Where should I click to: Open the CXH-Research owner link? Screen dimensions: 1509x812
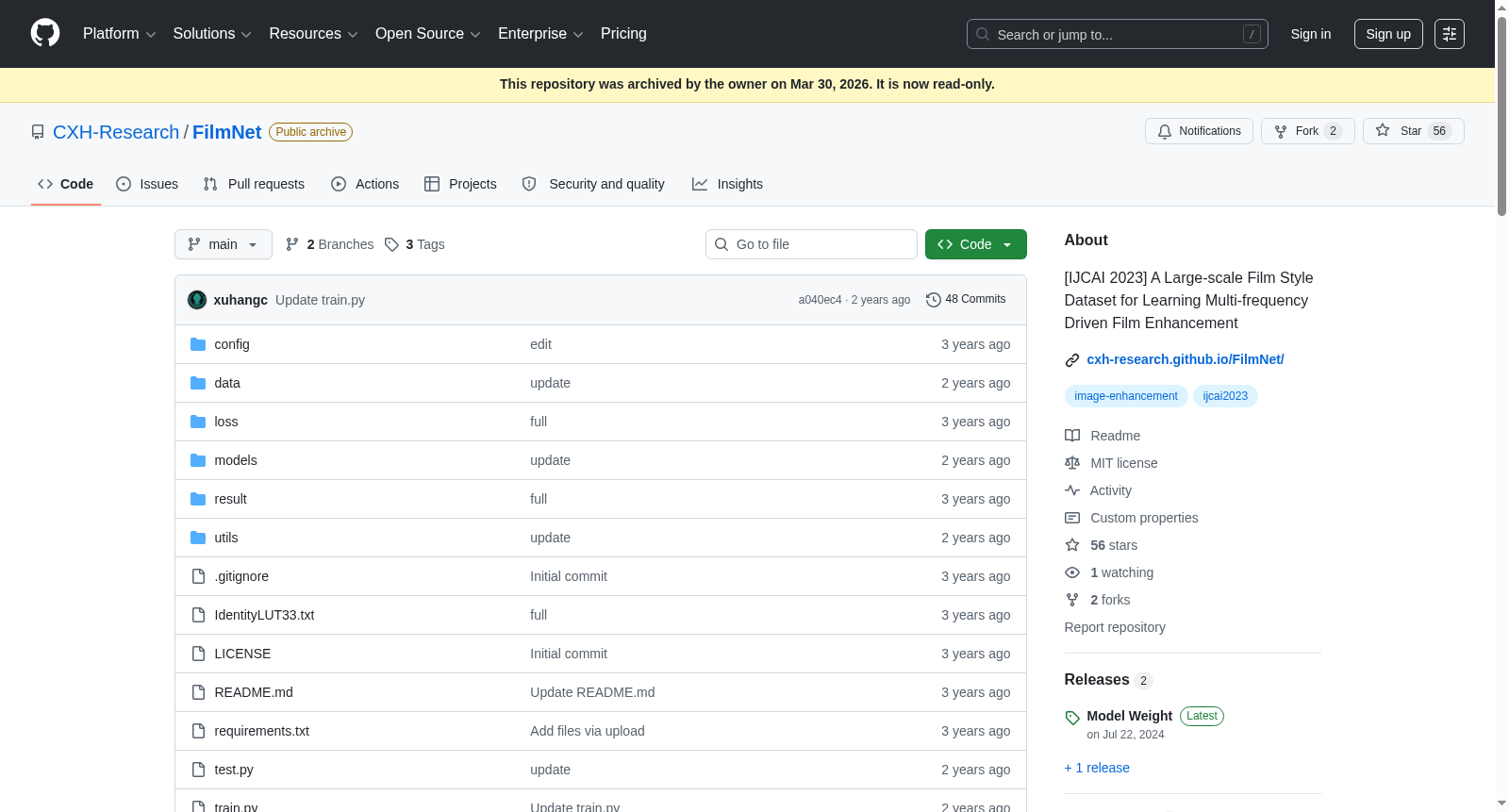point(116,132)
